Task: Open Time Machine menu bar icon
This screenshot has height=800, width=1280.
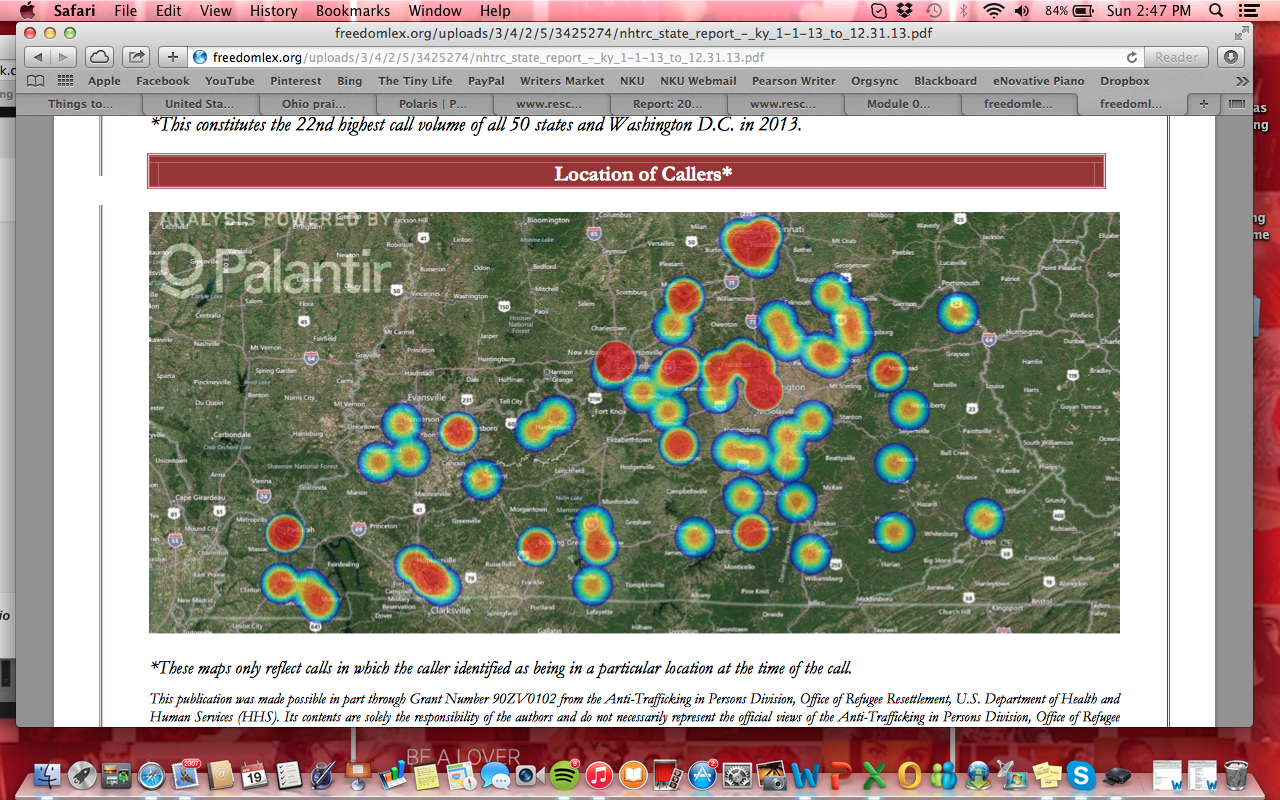Action: tap(933, 11)
